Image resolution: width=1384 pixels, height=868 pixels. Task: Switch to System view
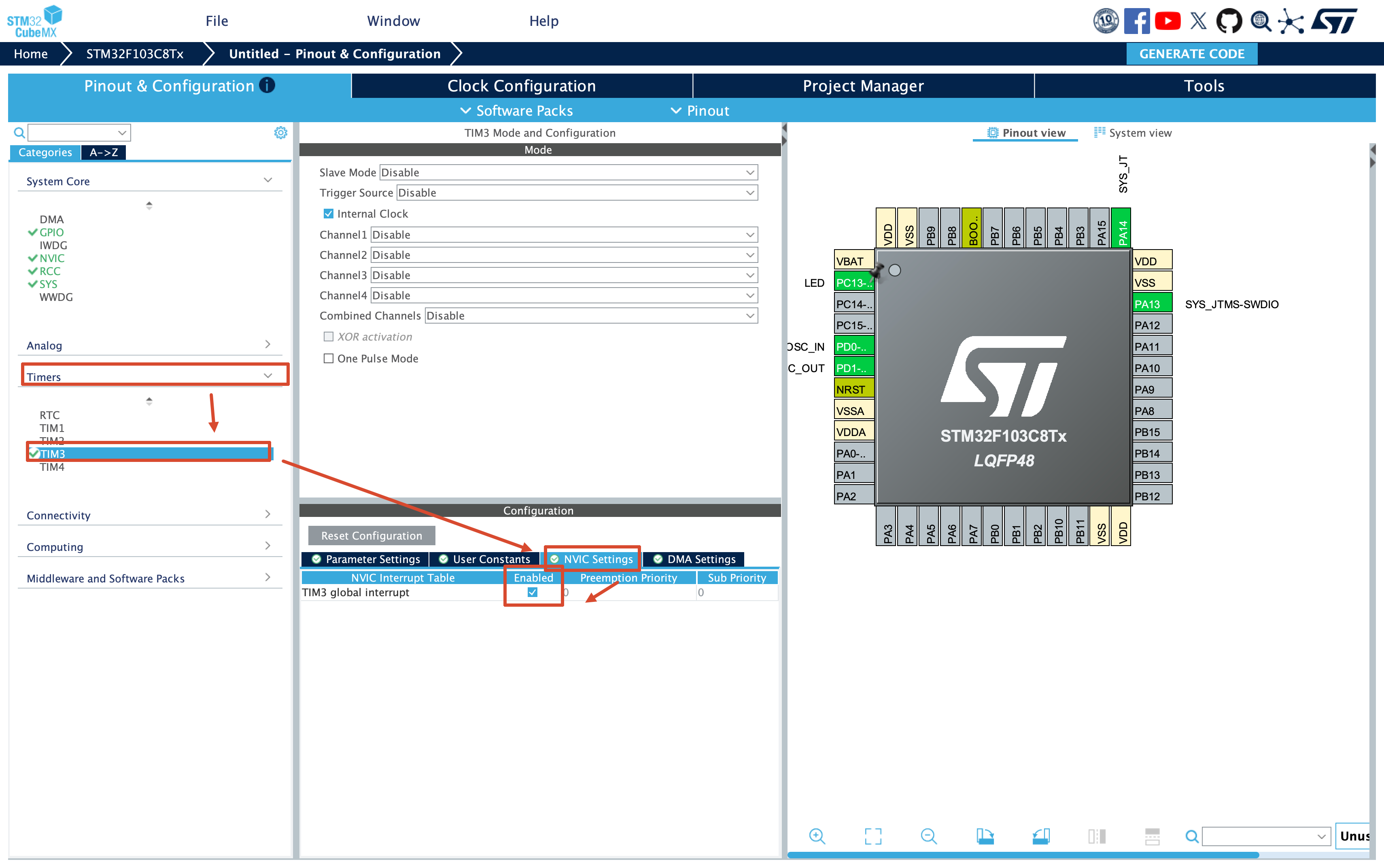pos(1132,133)
